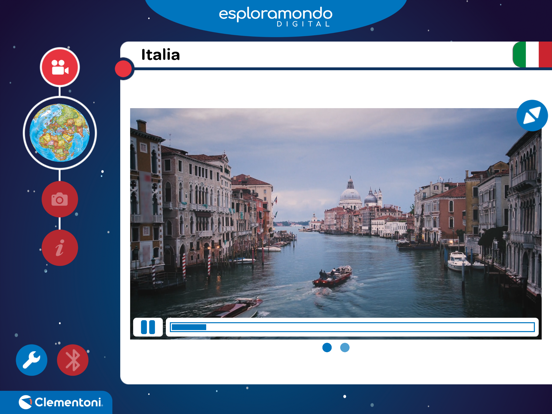Pause the Venice video
The height and width of the screenshot is (414, 552).
click(x=148, y=327)
